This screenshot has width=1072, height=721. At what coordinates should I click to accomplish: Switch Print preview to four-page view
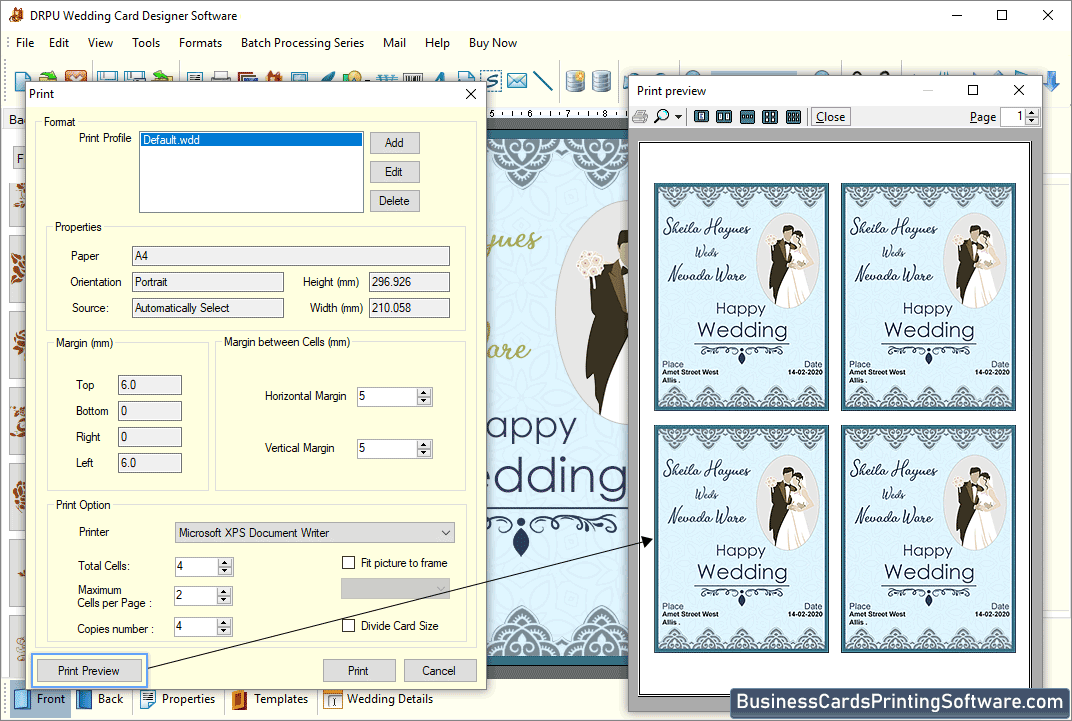pos(770,117)
